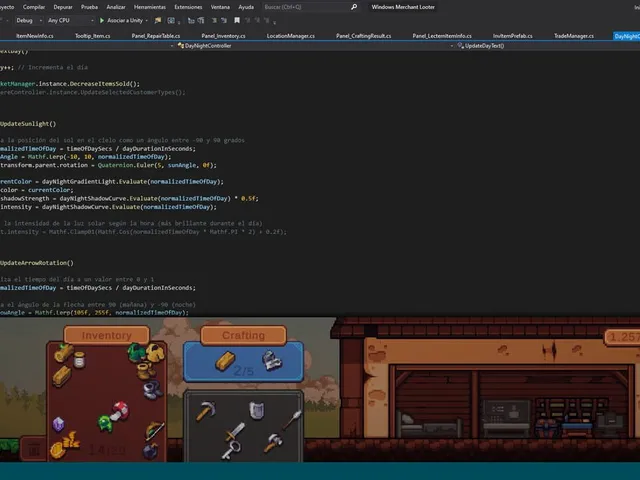Click the Crafting header button
Viewport: 640px width, 480px height.
pyautogui.click(x=243, y=335)
